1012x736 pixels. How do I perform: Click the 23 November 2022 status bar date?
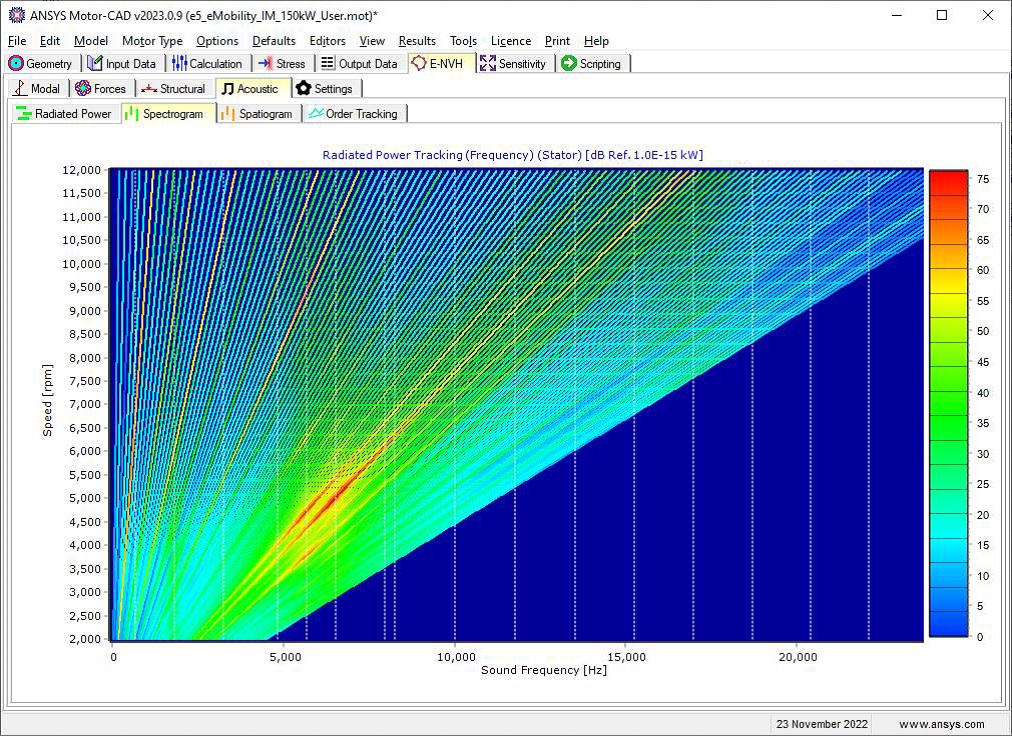[x=822, y=724]
